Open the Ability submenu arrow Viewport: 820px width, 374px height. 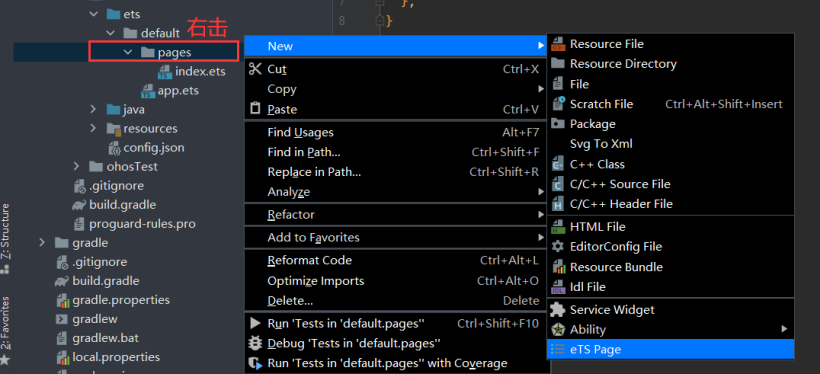click(x=784, y=330)
